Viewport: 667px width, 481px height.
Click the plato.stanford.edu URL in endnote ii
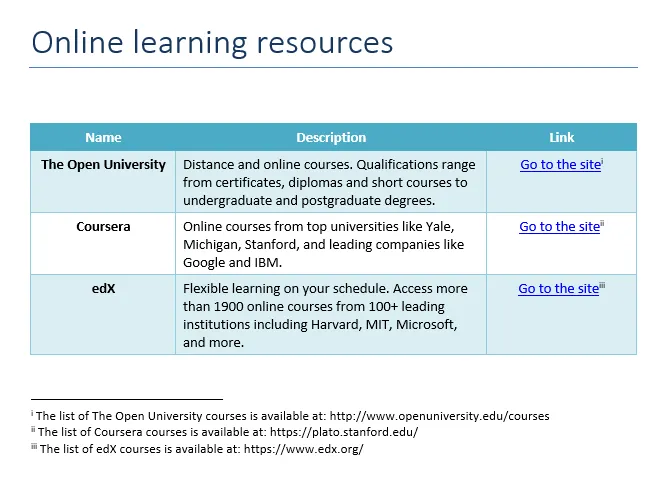click(344, 432)
